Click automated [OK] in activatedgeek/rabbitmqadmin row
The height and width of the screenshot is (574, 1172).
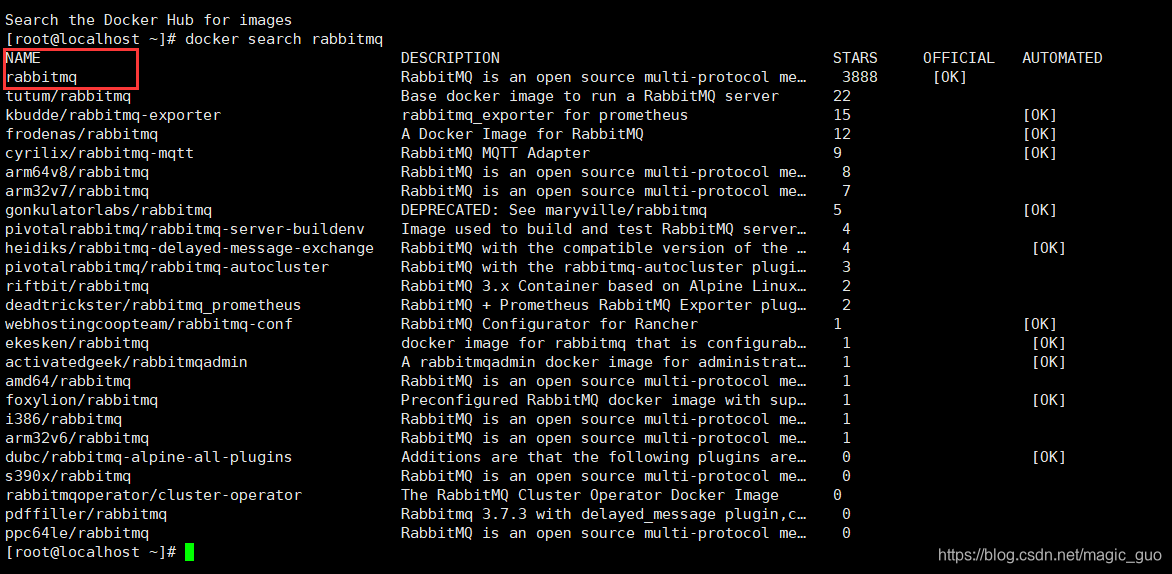(x=1048, y=362)
